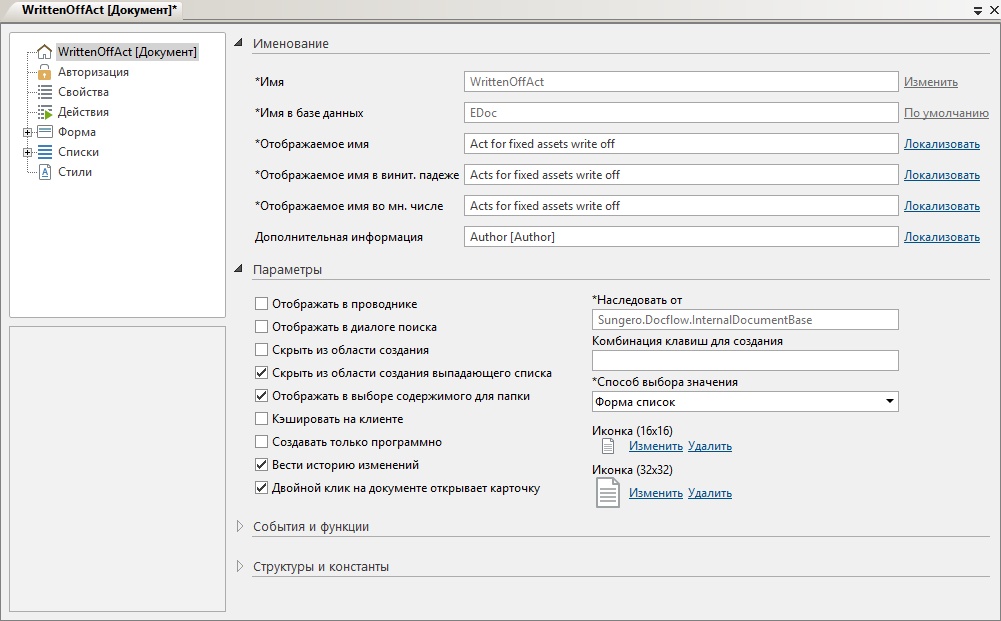Collapse the Параметры section
Viewport: 1001px width, 621px height.
pyautogui.click(x=239, y=269)
